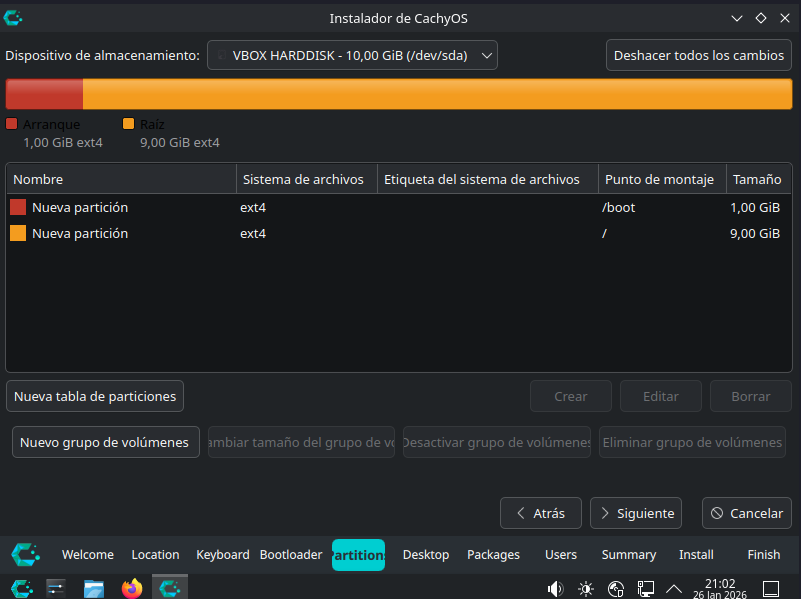The width and height of the screenshot is (801, 599).
Task: Click the show desktop icon
Action: click(x=771, y=588)
